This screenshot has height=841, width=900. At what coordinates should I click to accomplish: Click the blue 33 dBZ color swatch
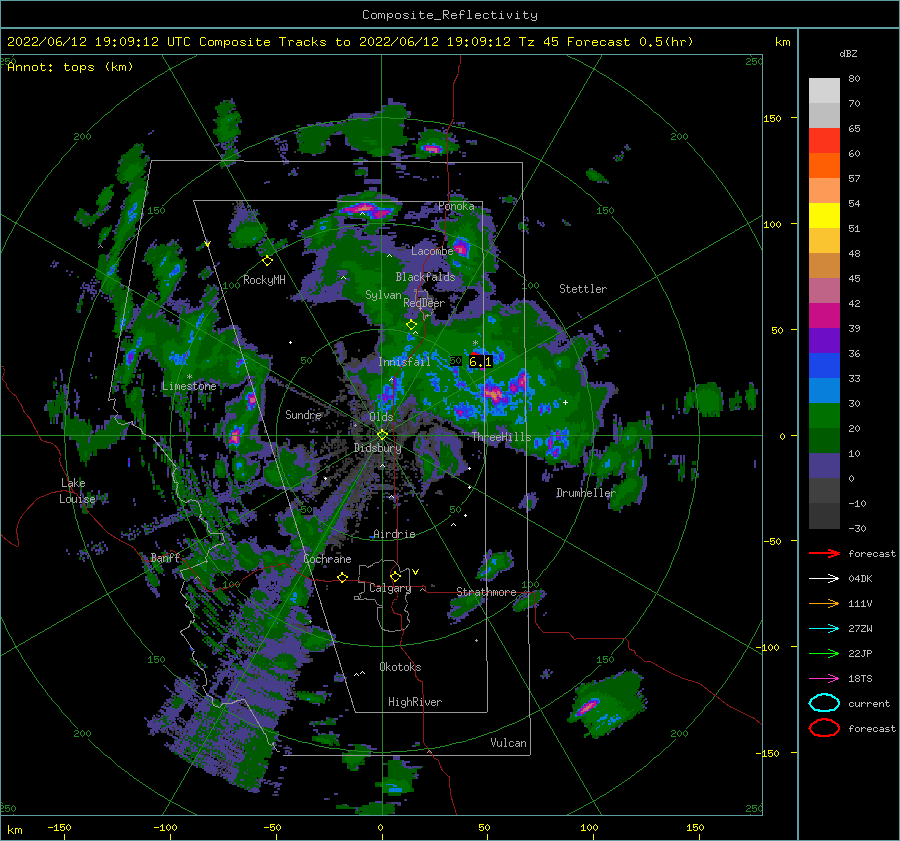pyautogui.click(x=824, y=365)
